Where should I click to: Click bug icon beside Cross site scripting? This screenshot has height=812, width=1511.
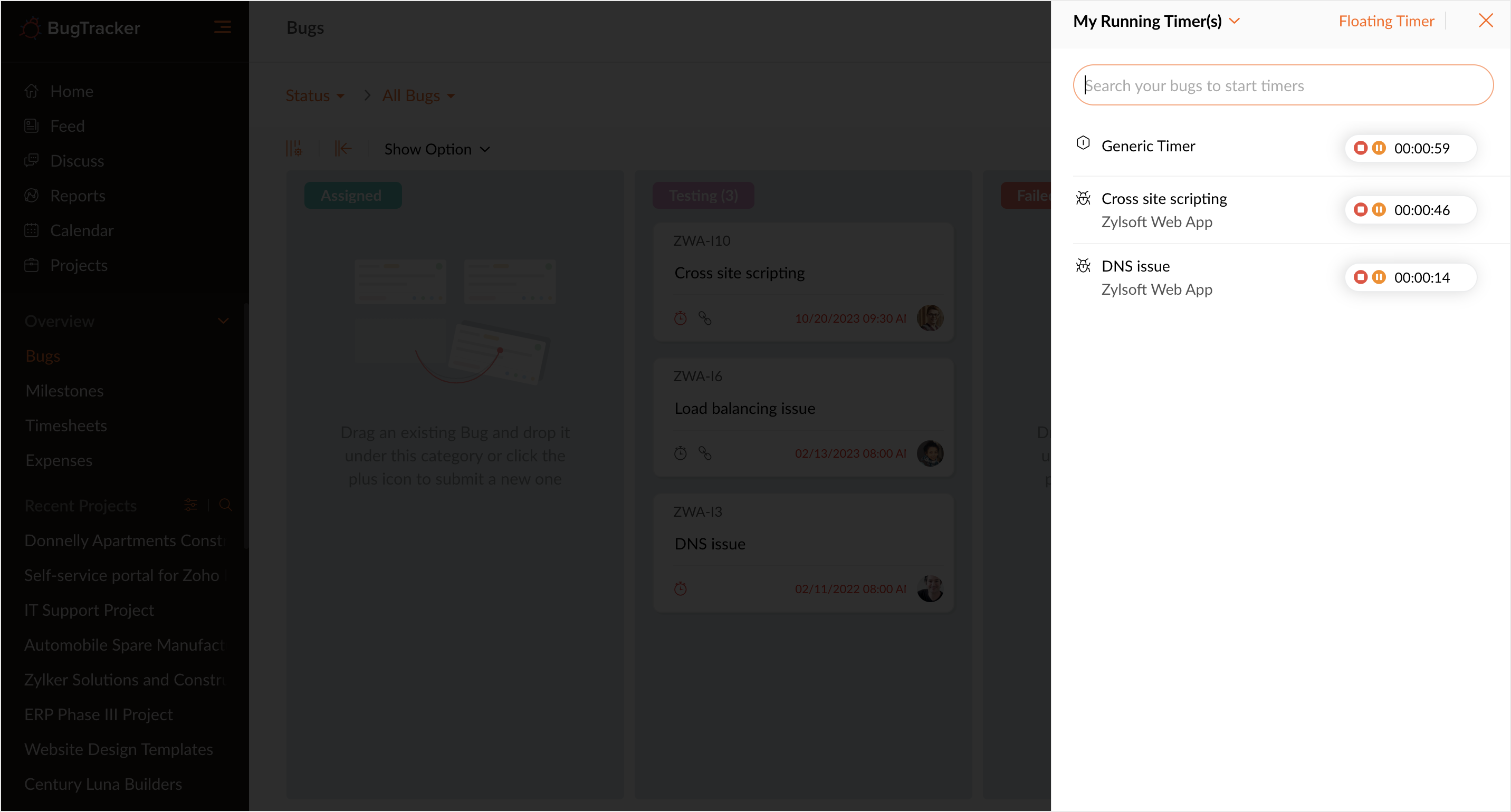pyautogui.click(x=1083, y=198)
